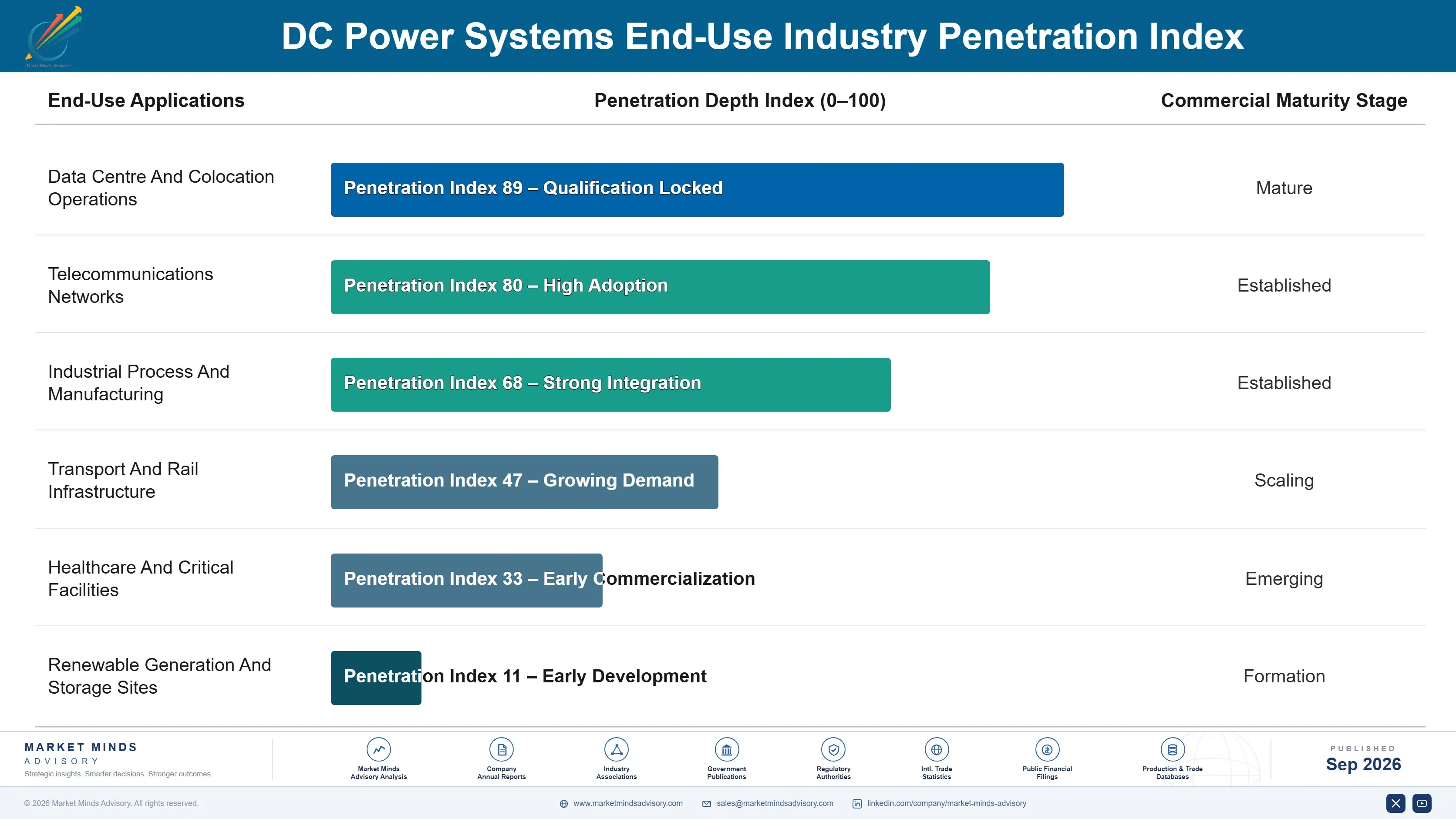
Task: Click the Company Annual Reports document icon
Action: pos(501,749)
